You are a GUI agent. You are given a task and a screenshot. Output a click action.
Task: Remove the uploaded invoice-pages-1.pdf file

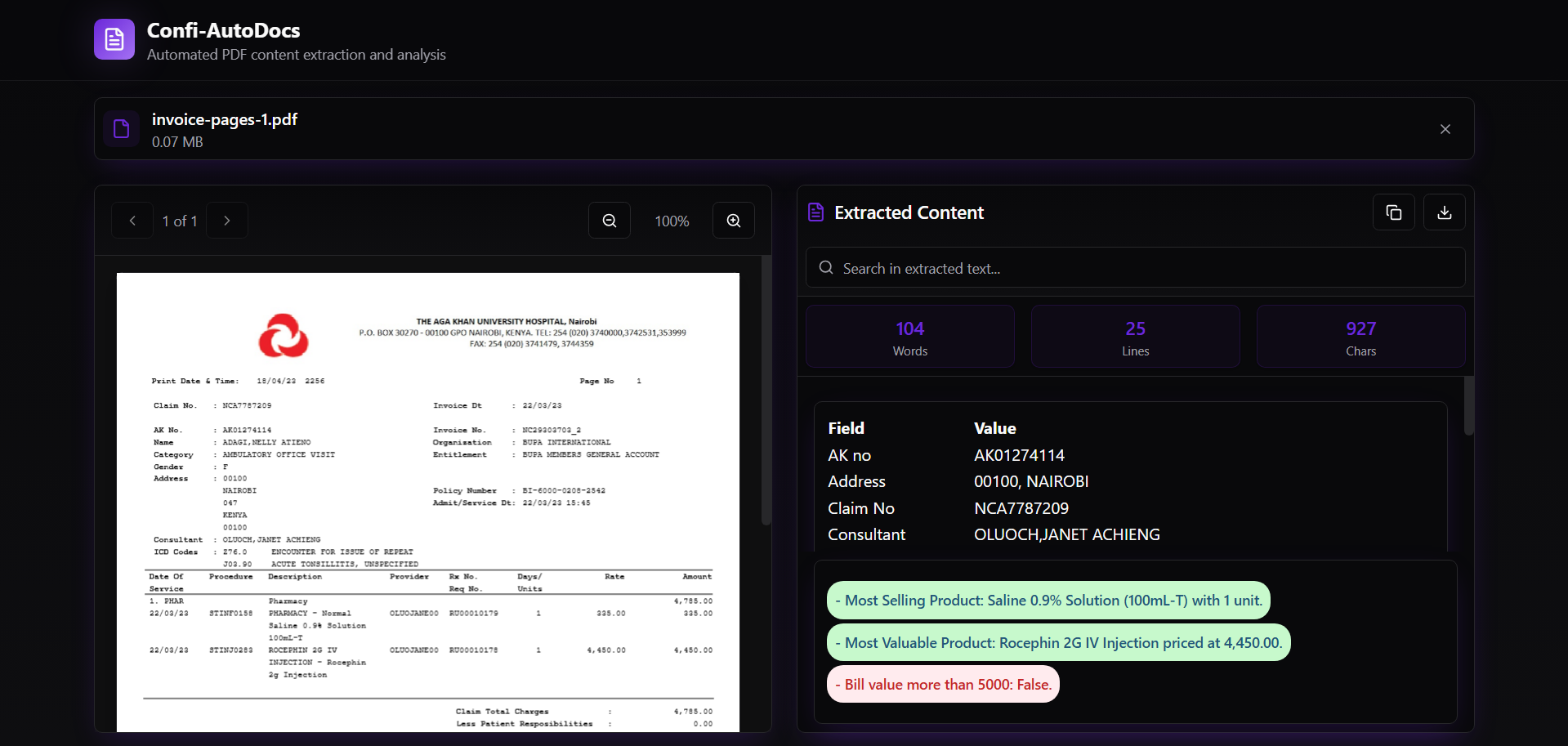pos(1445,129)
